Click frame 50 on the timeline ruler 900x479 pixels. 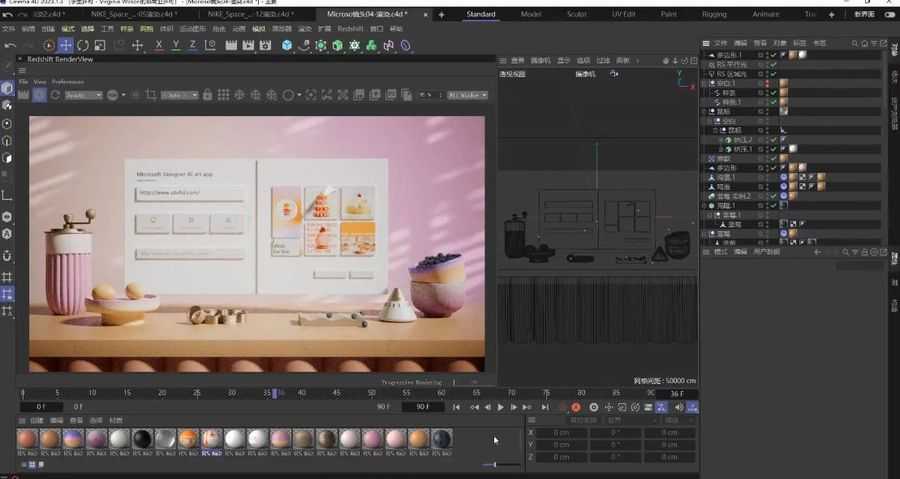coord(371,394)
